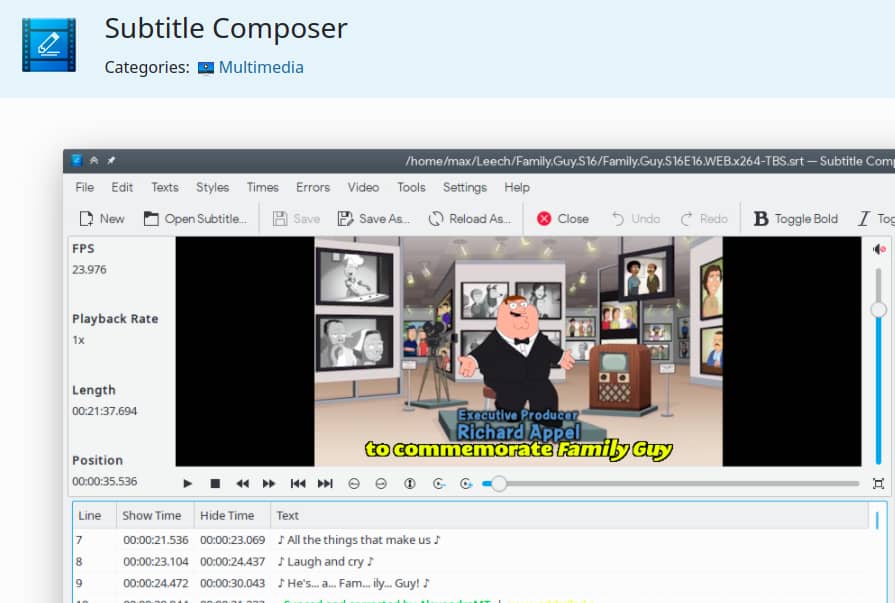Click show time 00:00:21.536
Screen dimensions: 895x603
[155, 540]
